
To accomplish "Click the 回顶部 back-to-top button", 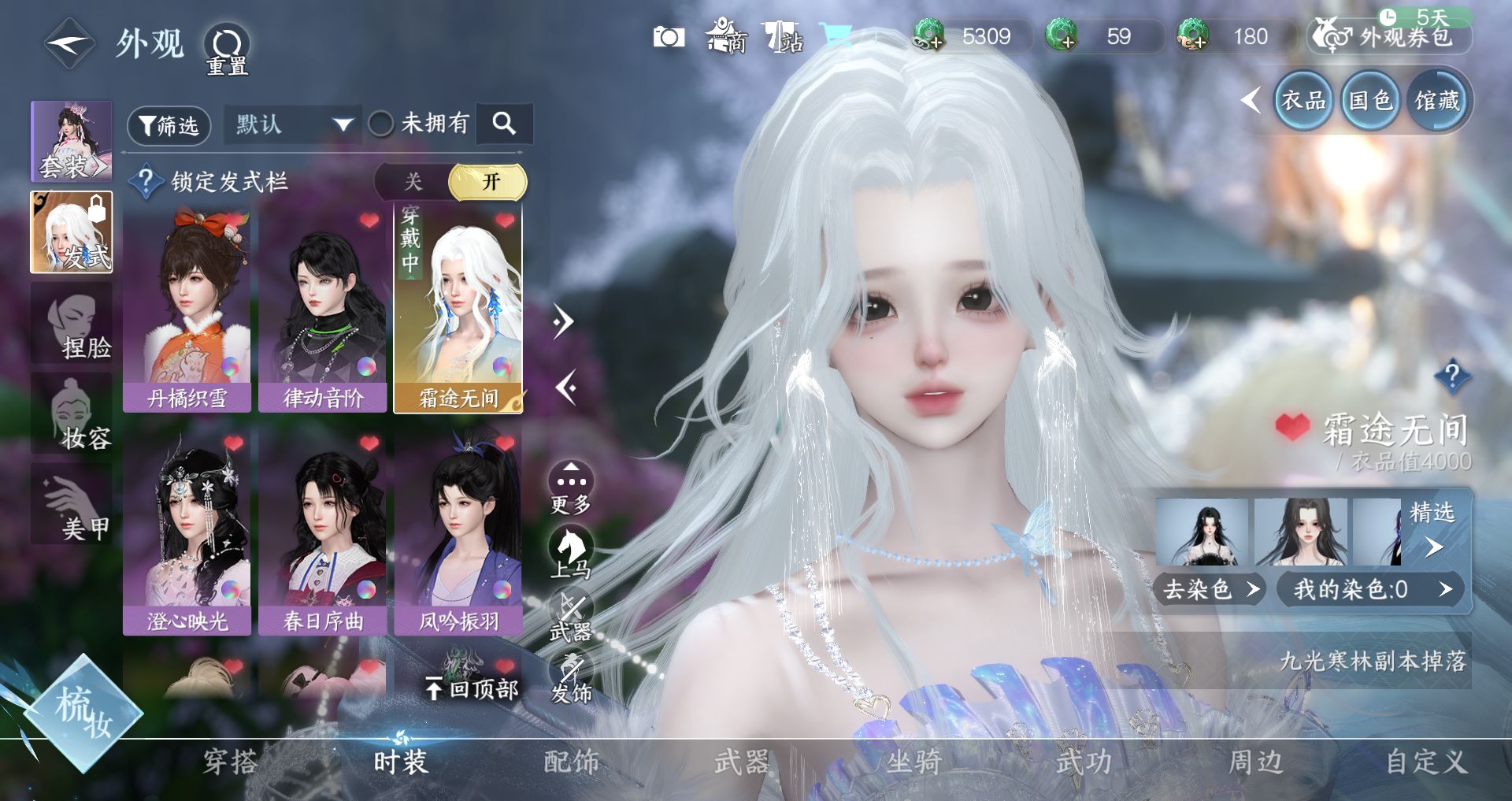I will click(x=471, y=689).
